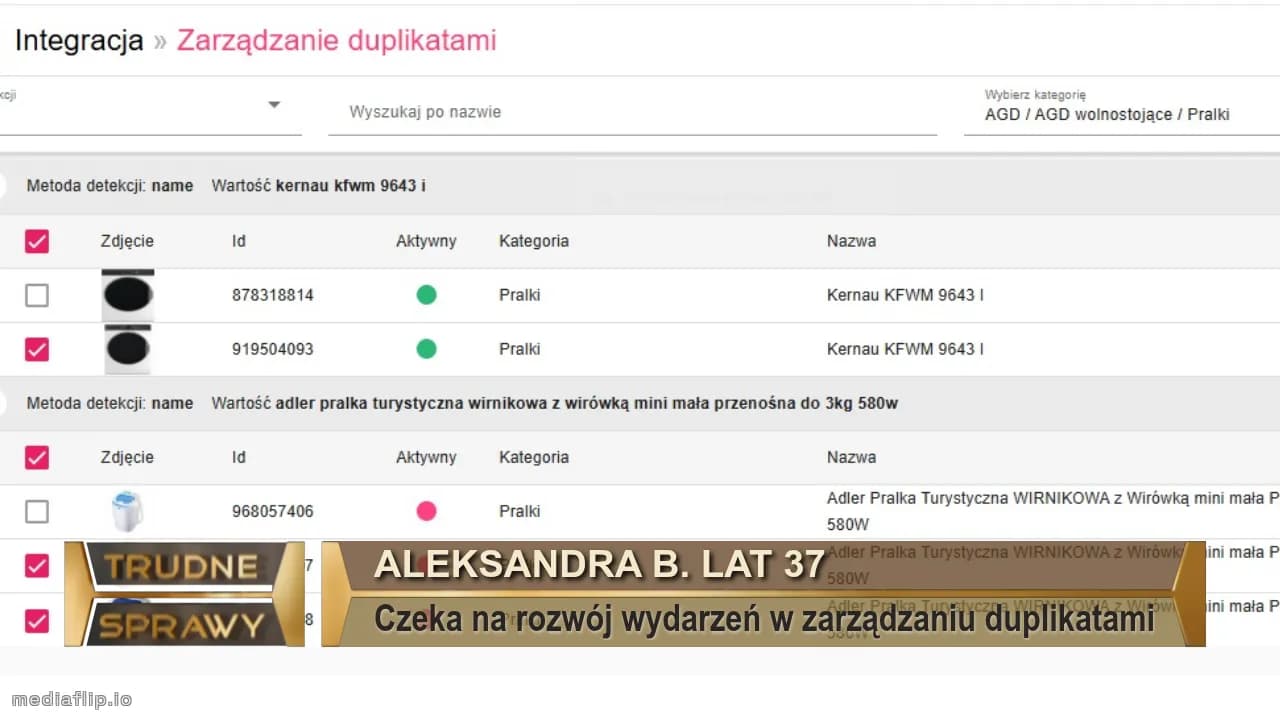This screenshot has width=1280, height=720.
Task: Select Id cell 919504093
Action: point(273,349)
